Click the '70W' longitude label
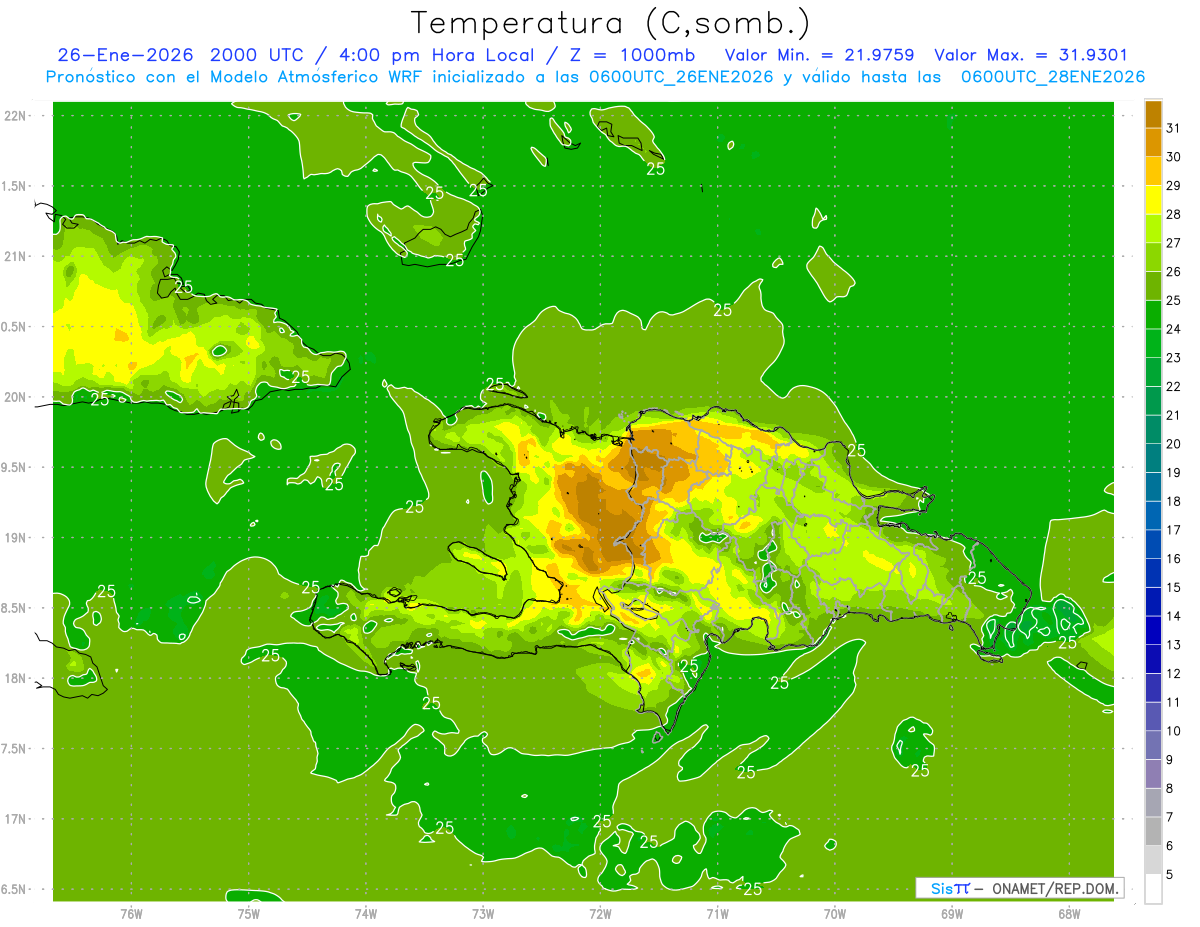The width and height of the screenshot is (1200, 927). [x=834, y=913]
